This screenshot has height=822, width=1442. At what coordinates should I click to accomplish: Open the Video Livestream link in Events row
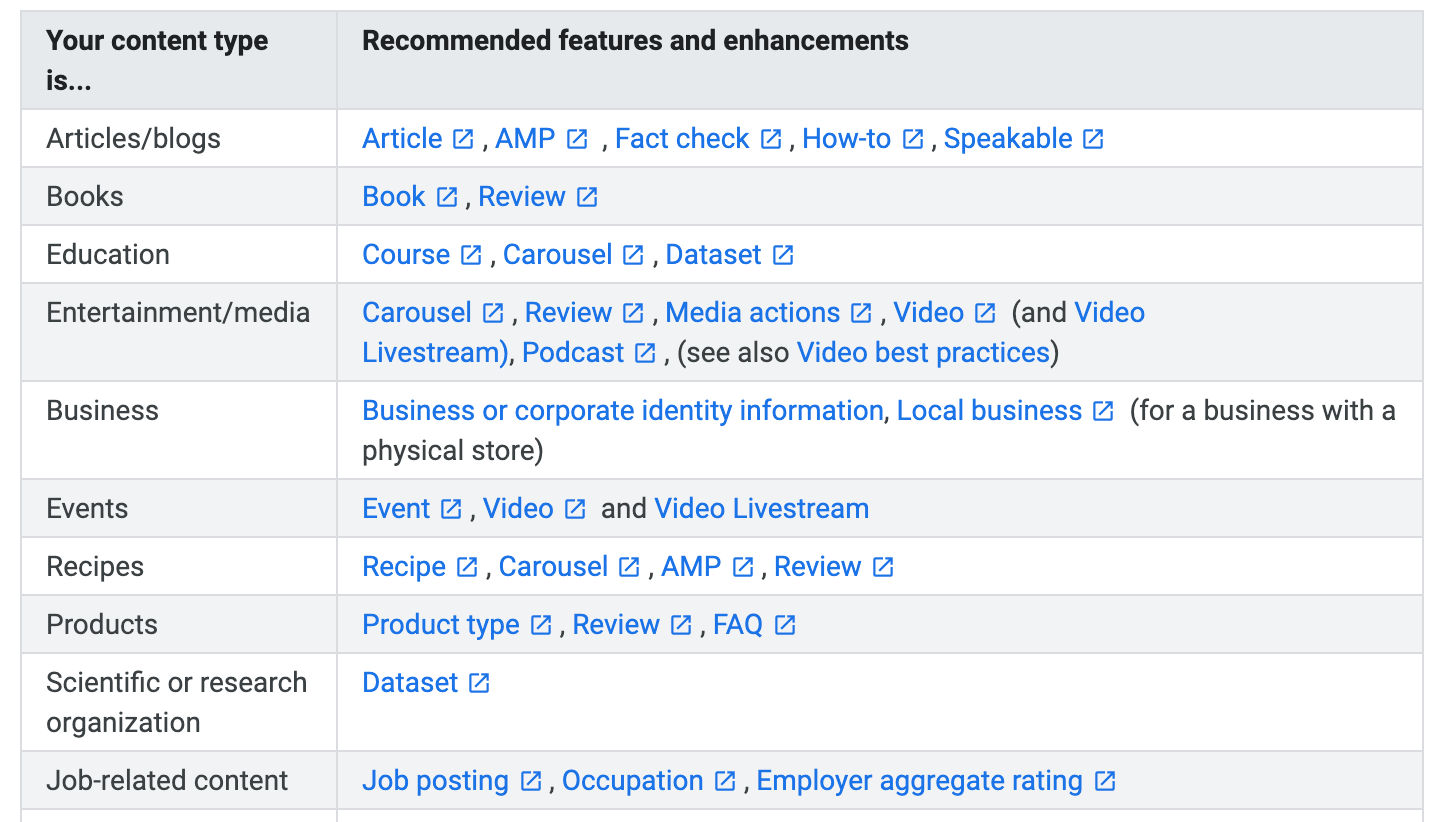(761, 509)
